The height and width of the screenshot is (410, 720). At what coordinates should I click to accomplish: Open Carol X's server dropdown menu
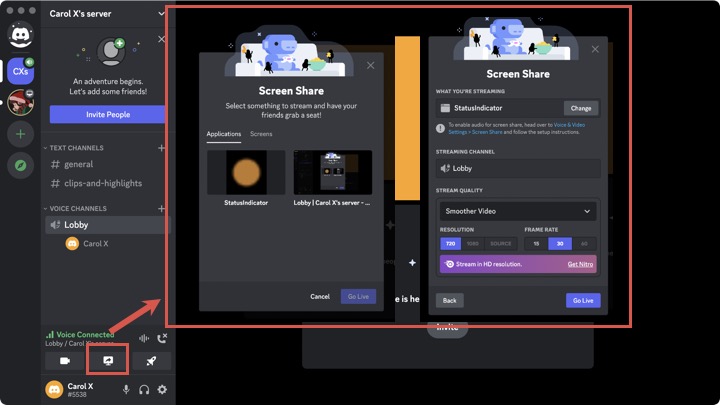(161, 14)
